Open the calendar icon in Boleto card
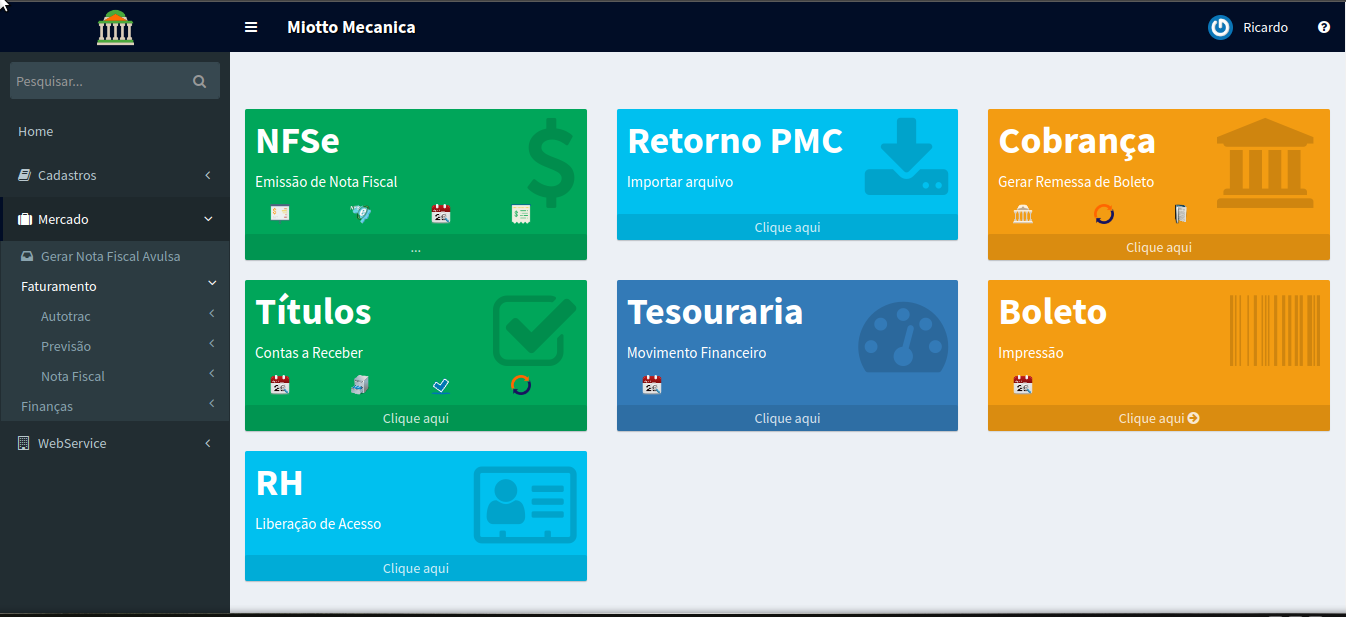The width and height of the screenshot is (1346, 617). click(x=1023, y=385)
